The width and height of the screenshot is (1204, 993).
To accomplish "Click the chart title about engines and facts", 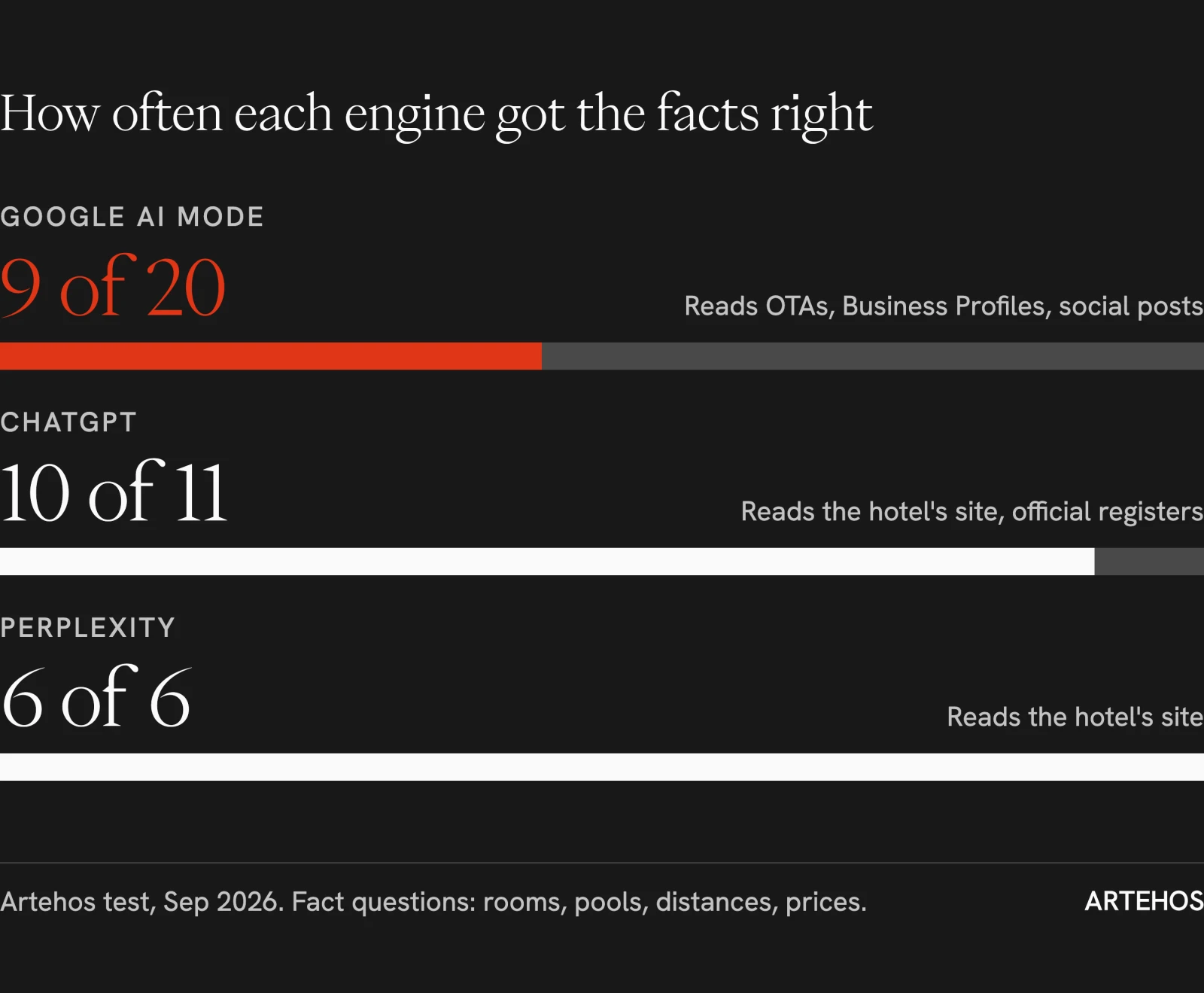I will 436,114.
